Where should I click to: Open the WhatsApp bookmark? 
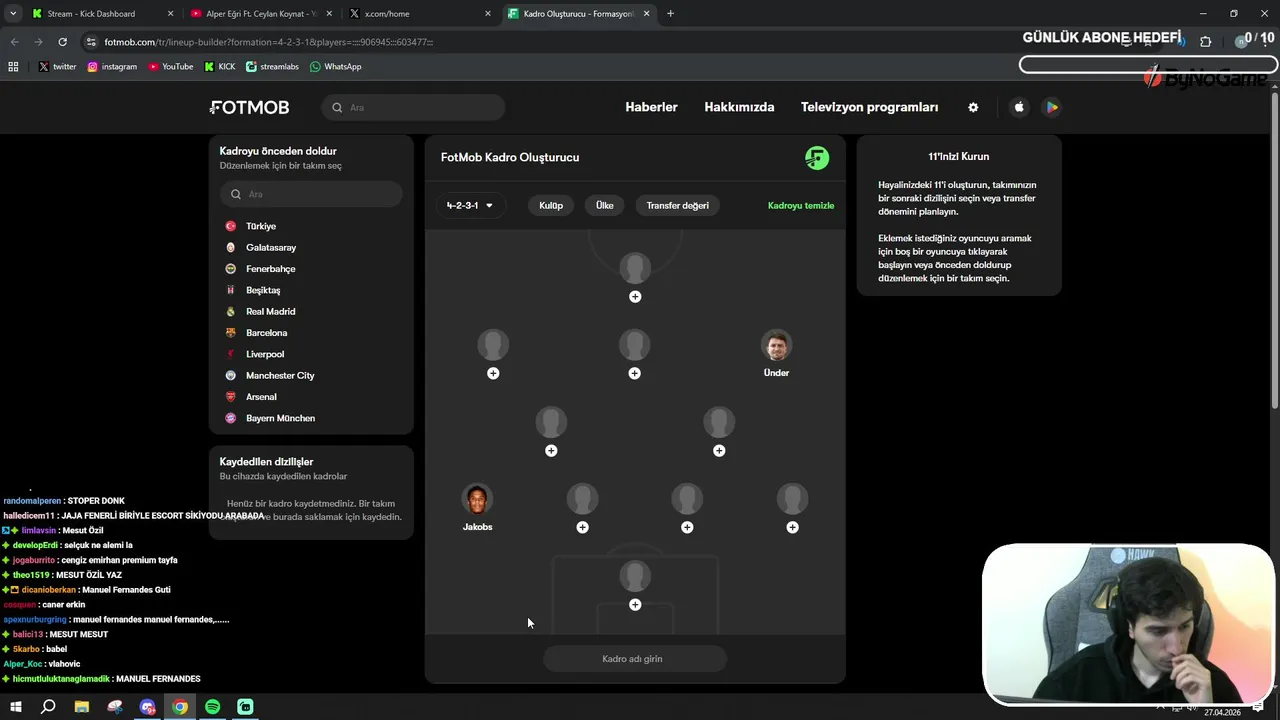click(336, 66)
